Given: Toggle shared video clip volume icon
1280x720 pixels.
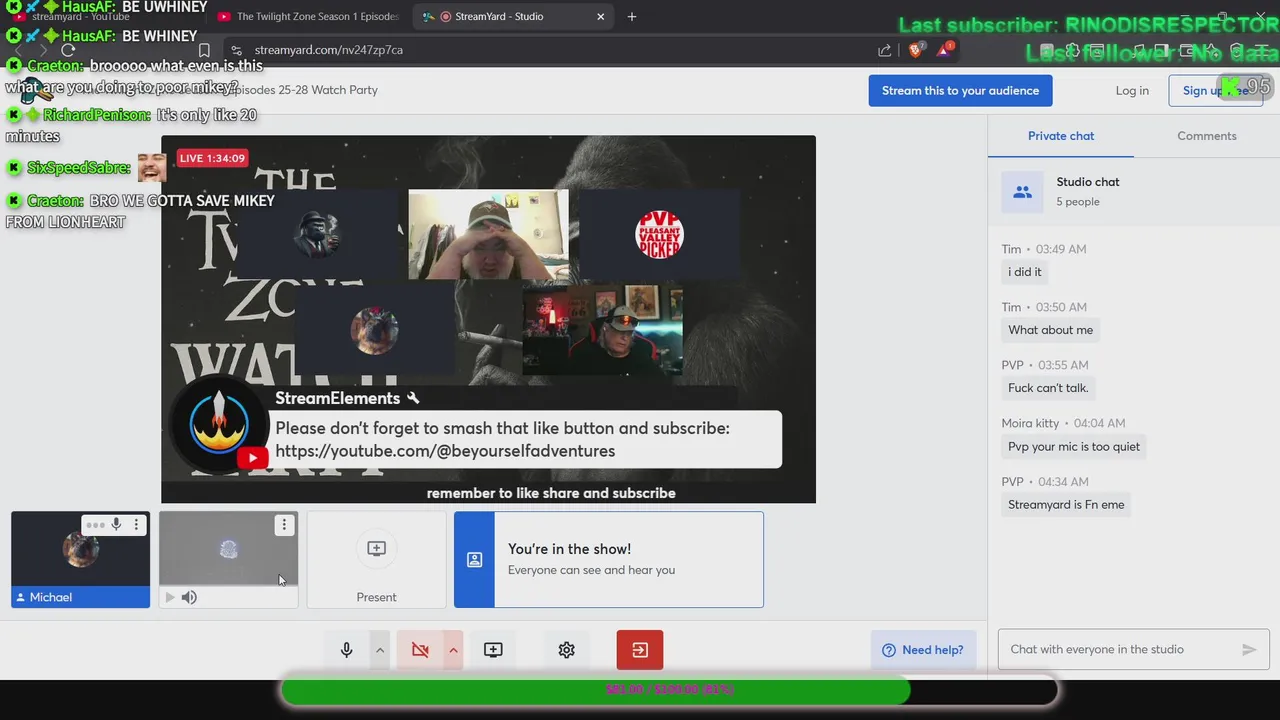Looking at the screenshot, I should (189, 597).
